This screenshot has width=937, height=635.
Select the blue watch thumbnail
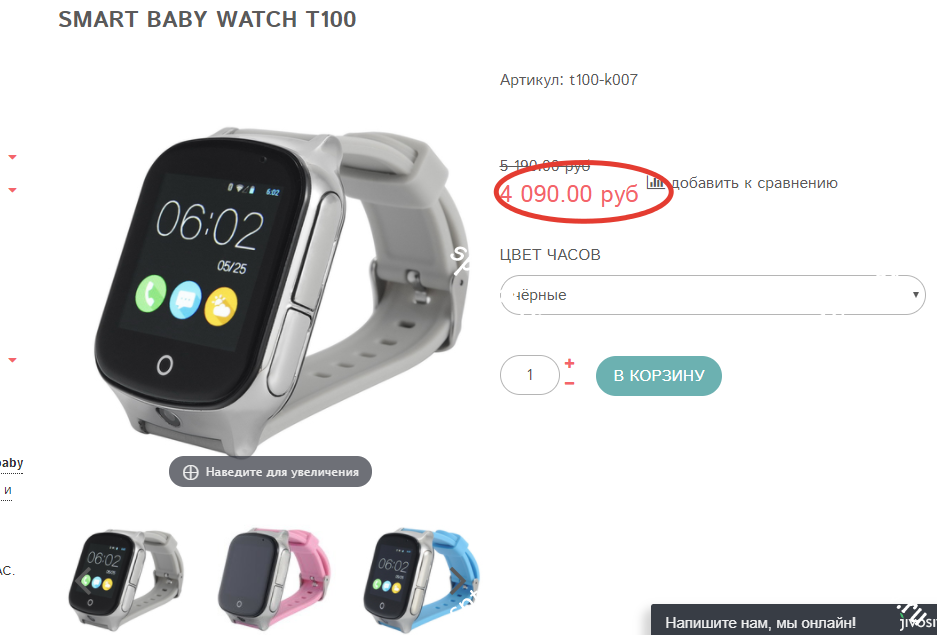[x=422, y=578]
